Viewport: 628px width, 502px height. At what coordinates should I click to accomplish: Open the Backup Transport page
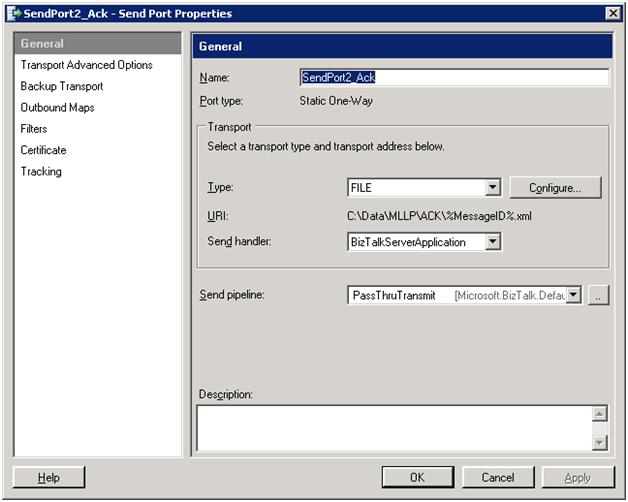[62, 86]
